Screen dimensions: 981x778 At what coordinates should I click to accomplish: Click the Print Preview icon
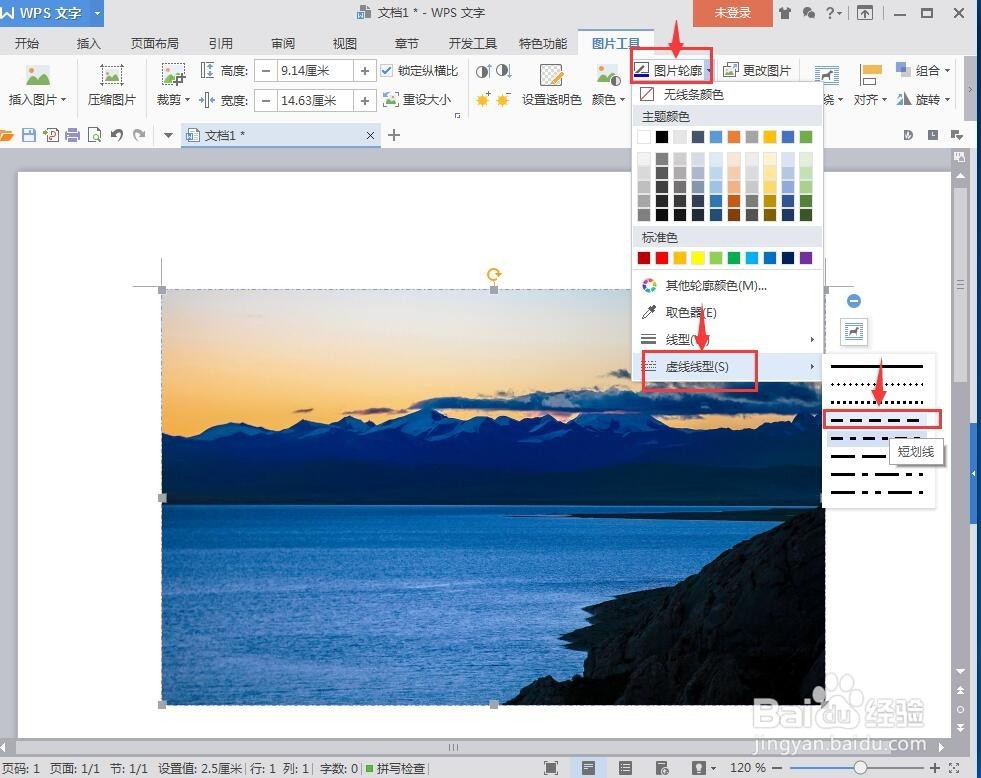[94, 135]
